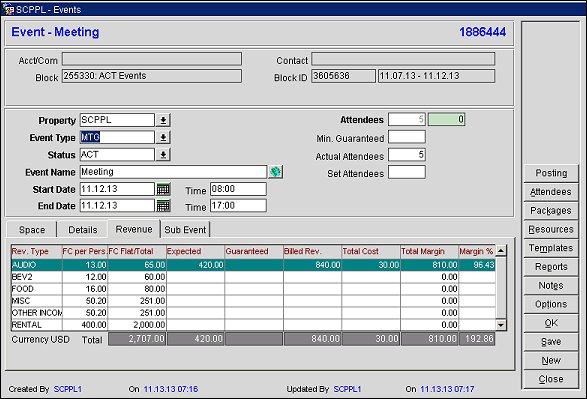The image size is (587, 399).
Task: Expand the Property dropdown
Action: (x=163, y=120)
